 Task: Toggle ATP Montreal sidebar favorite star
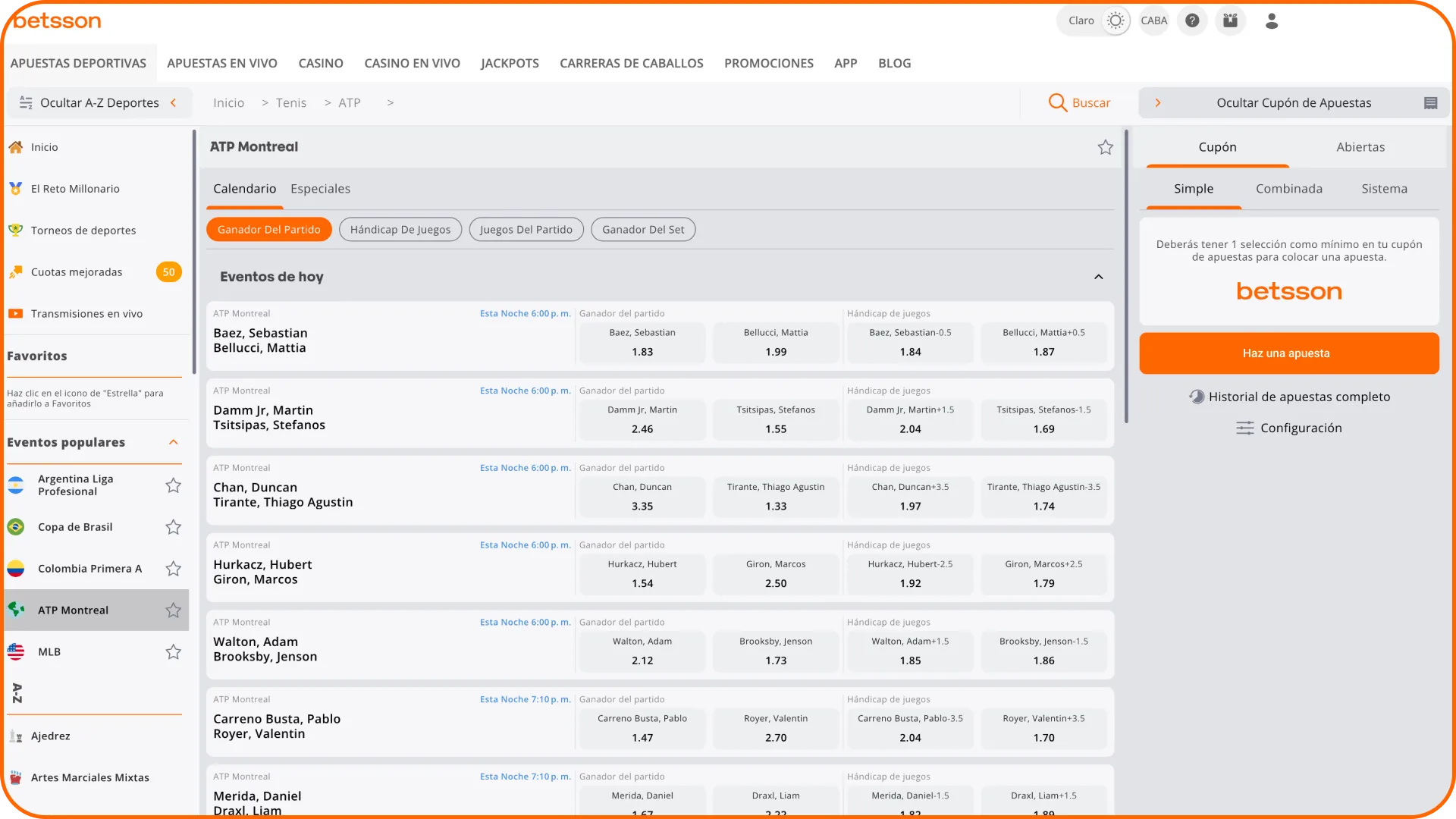[x=174, y=610]
